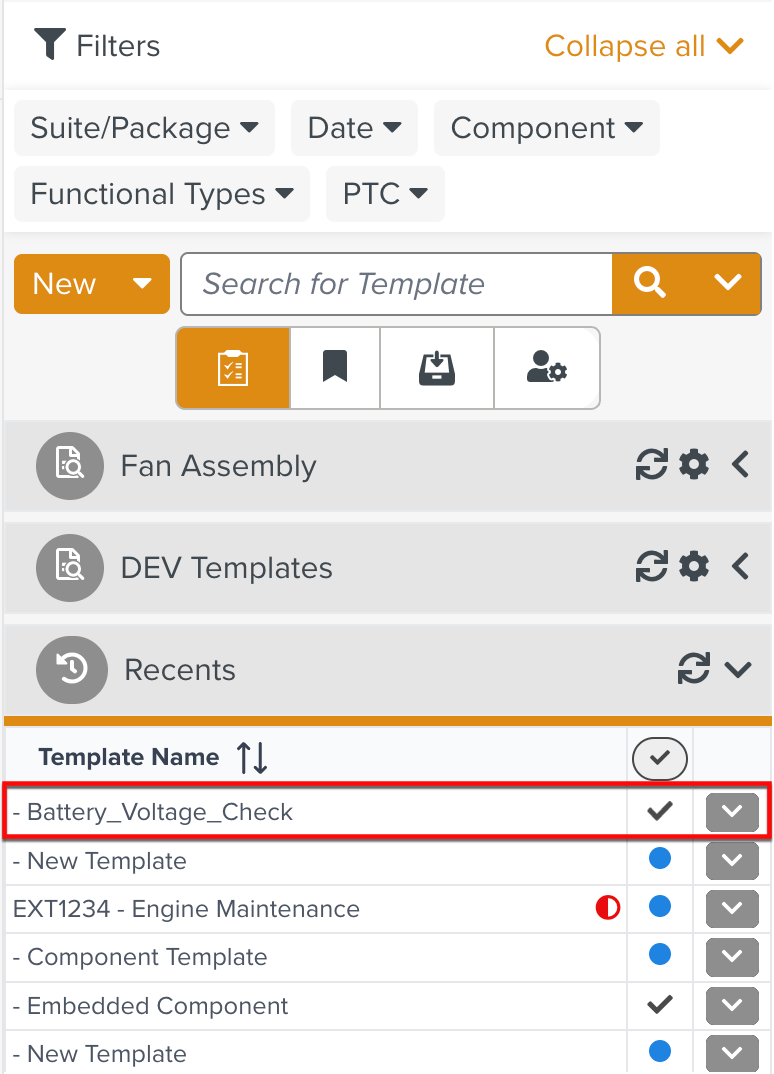Open the user settings view icon

click(x=547, y=368)
